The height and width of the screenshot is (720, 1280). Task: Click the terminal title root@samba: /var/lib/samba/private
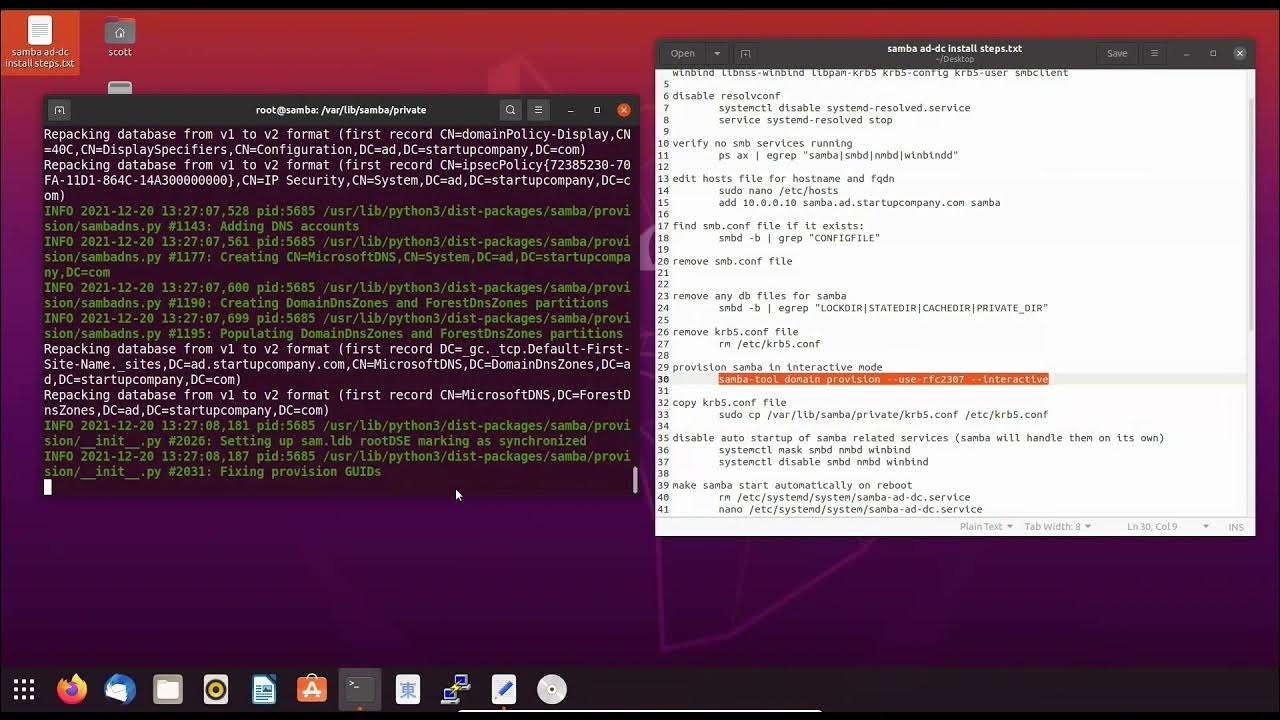pos(341,110)
